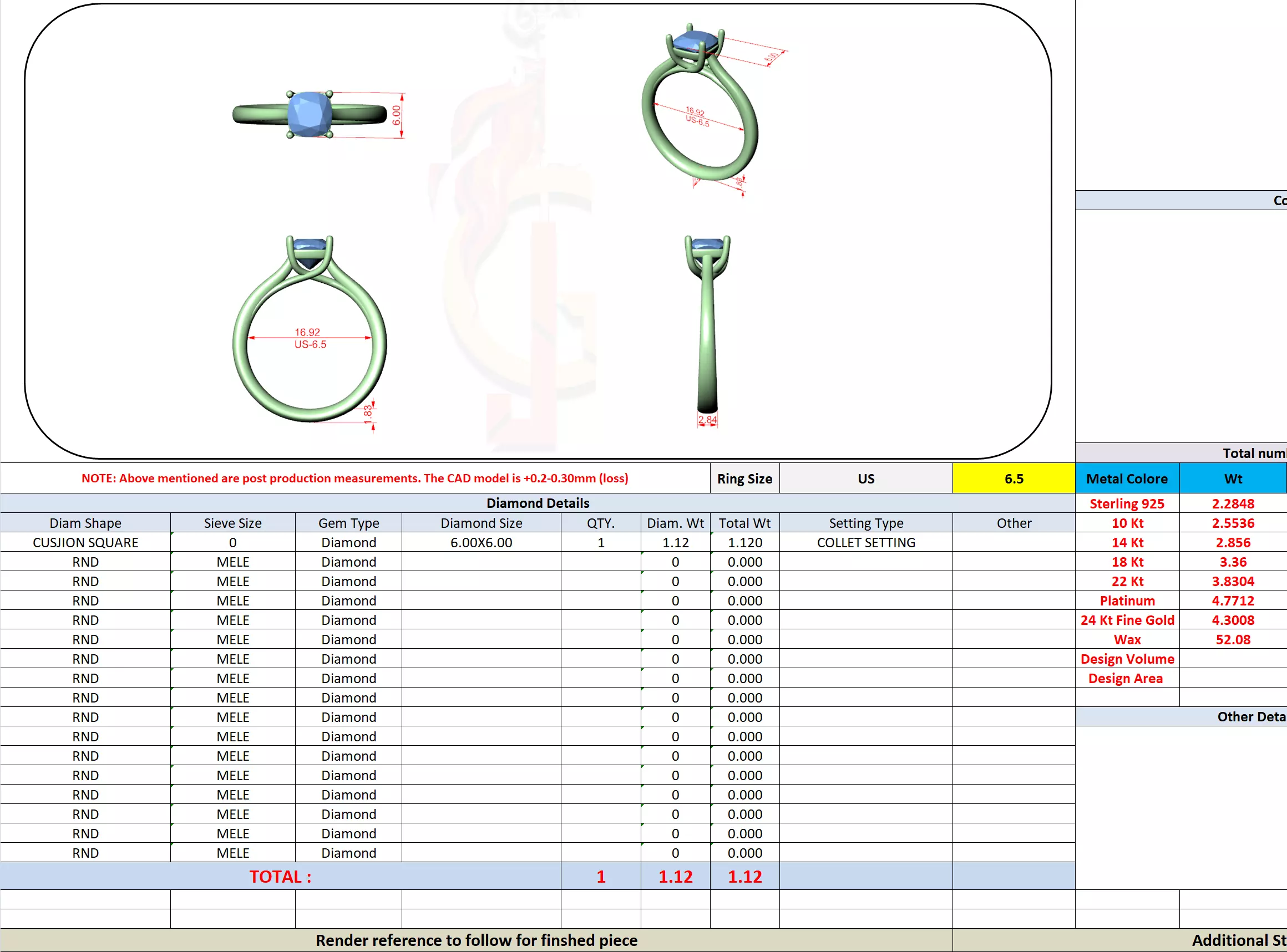The height and width of the screenshot is (952, 1287).
Task: Select the 18 Kt metal label
Action: point(1127,562)
